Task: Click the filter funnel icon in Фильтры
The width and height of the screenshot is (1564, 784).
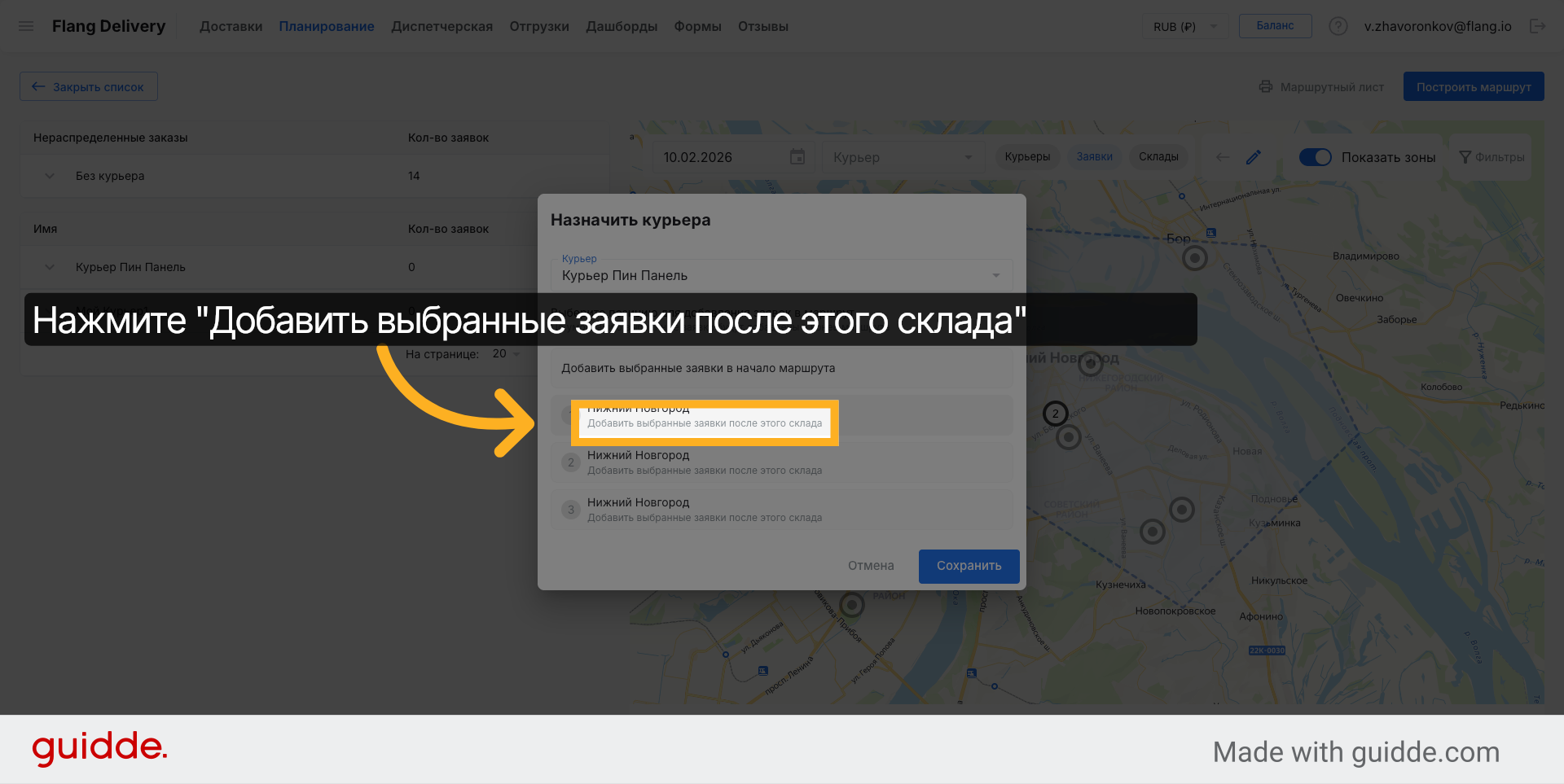Action: coord(1466,156)
